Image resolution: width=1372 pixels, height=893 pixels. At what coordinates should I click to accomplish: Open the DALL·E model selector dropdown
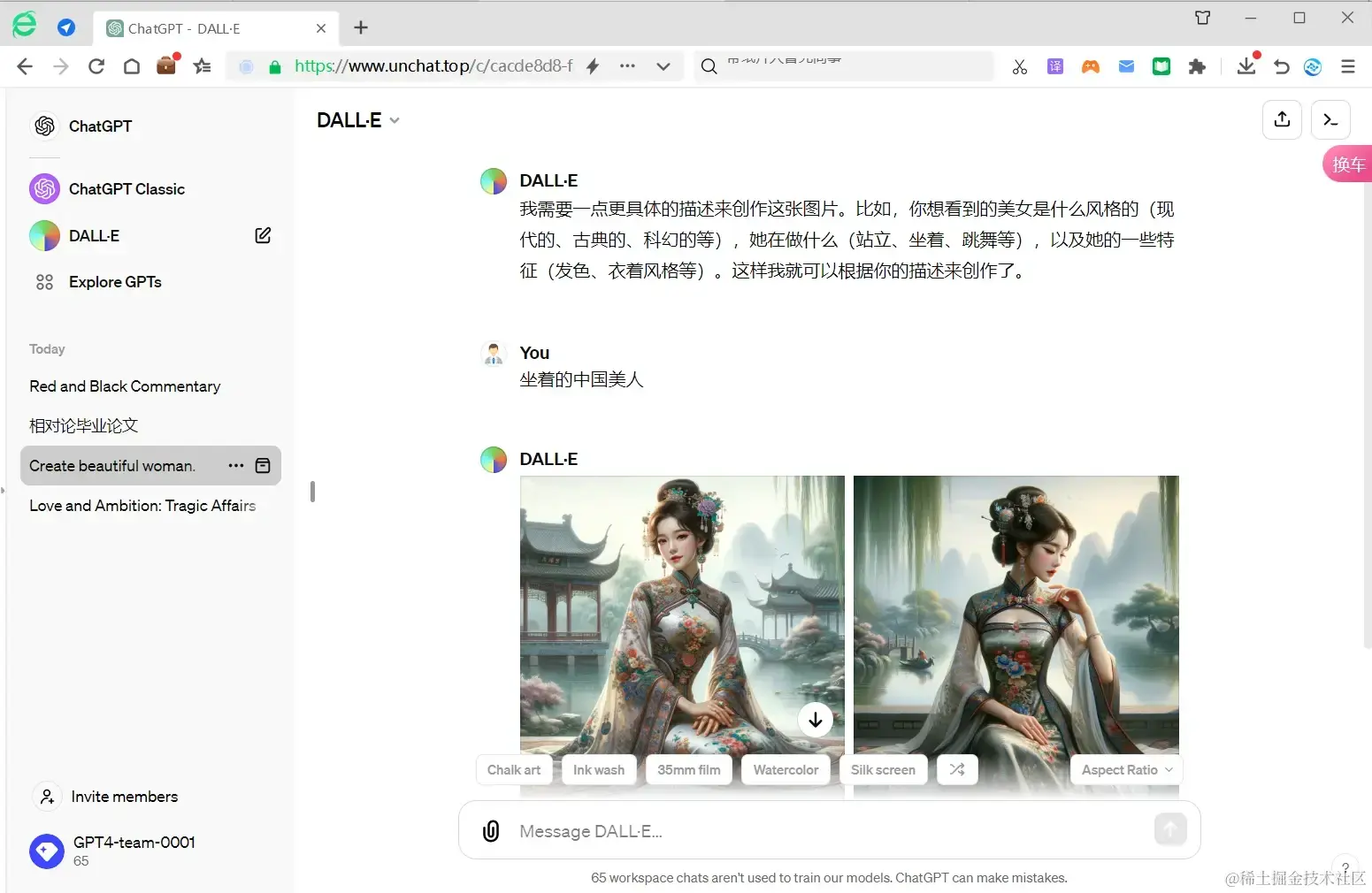tap(357, 119)
